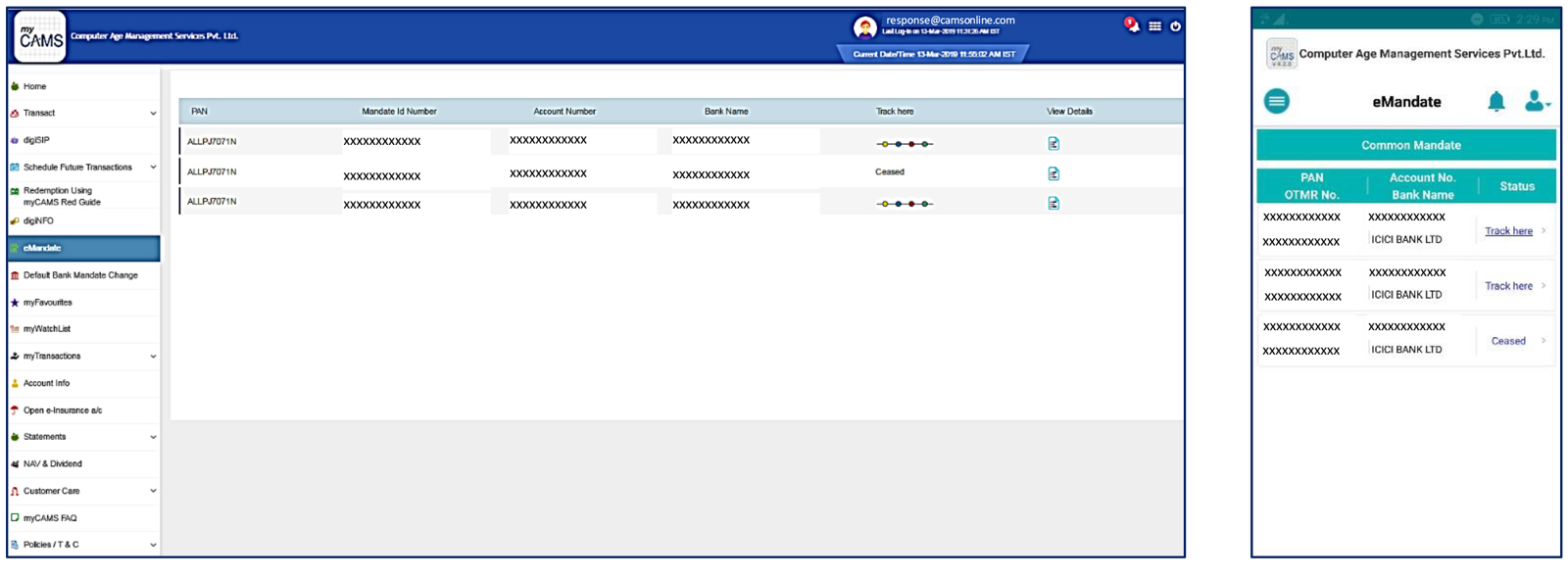Image resolution: width=1568 pixels, height=578 pixels.
Task: Click the user avatar beside the email address
Action: (x=864, y=27)
